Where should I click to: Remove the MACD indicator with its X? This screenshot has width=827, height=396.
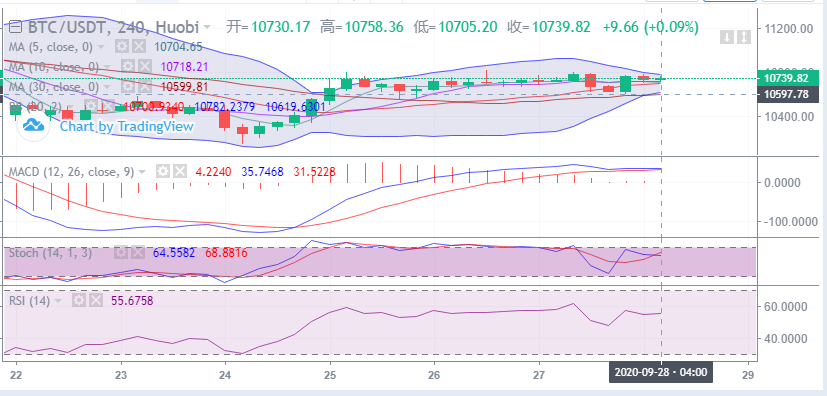coord(180,171)
